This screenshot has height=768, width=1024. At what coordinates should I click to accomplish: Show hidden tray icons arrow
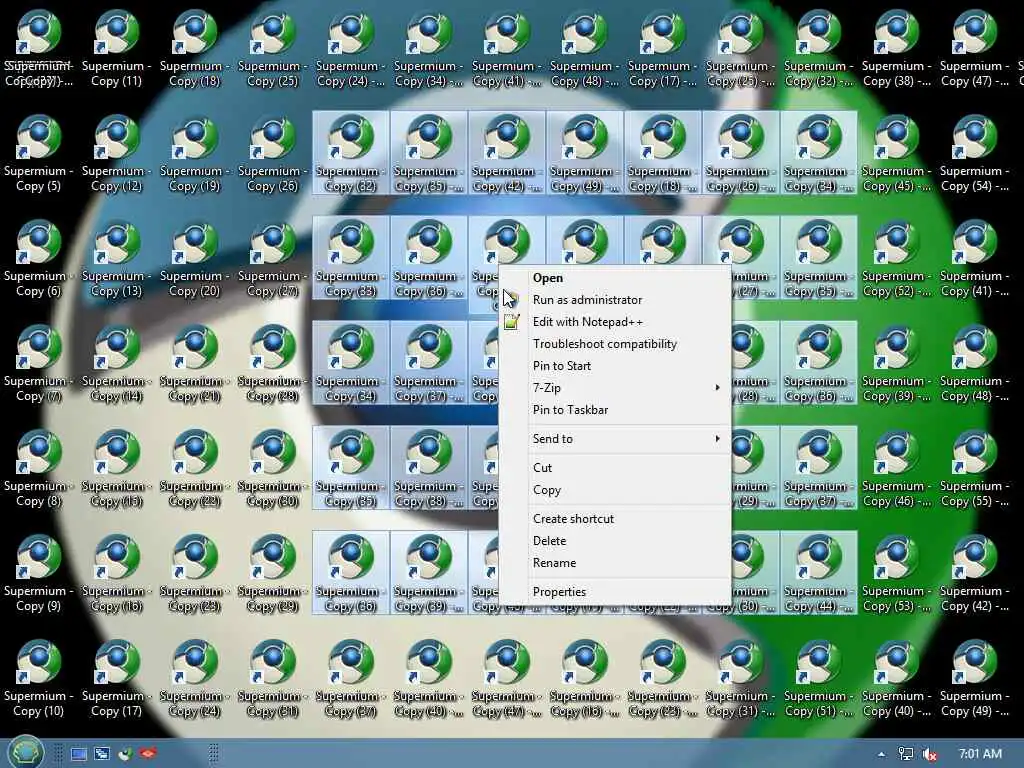pyautogui.click(x=882, y=754)
